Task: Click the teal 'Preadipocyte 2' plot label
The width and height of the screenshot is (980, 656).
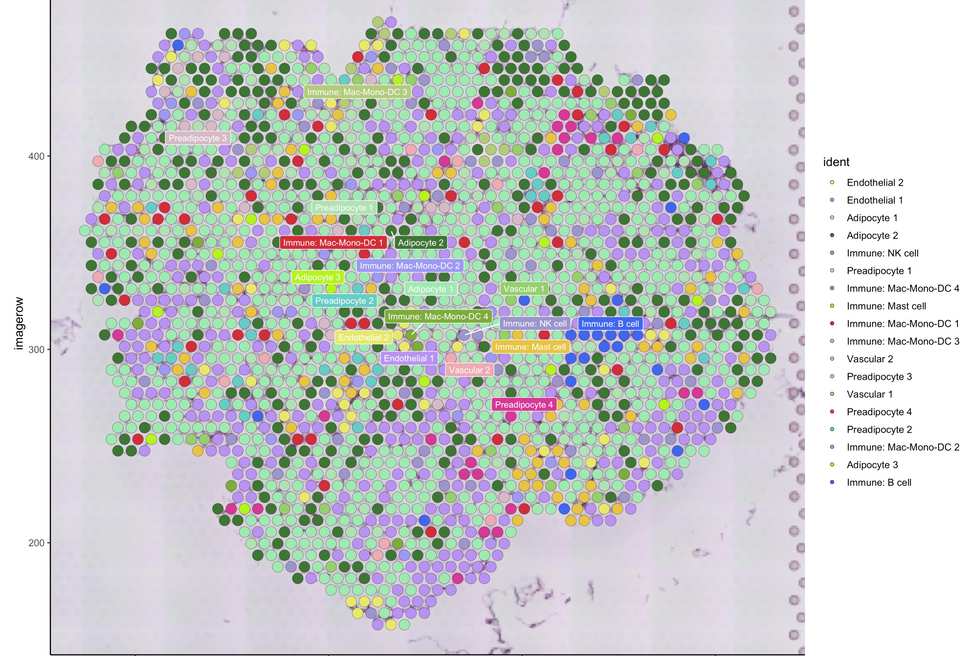Action: [x=344, y=301]
